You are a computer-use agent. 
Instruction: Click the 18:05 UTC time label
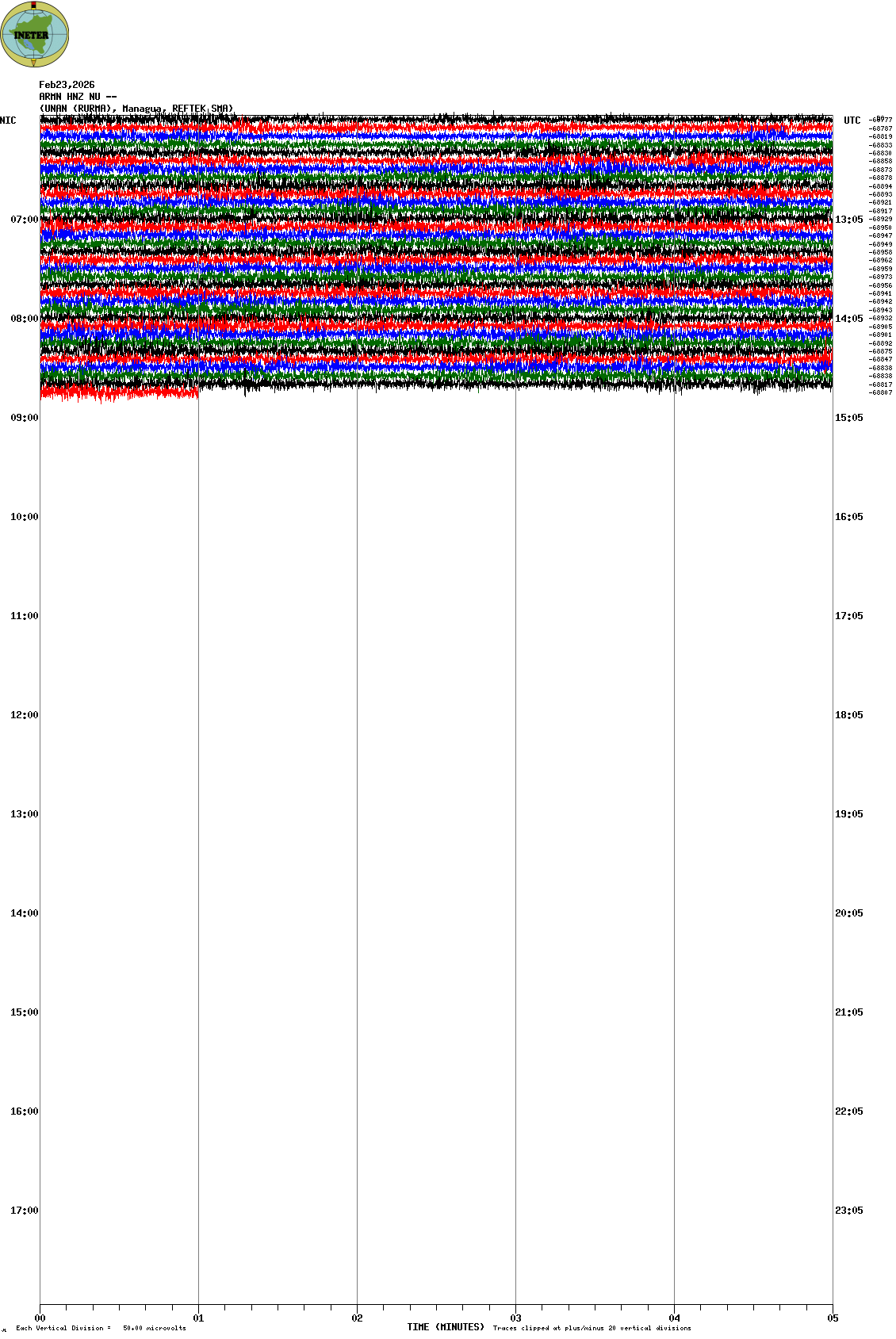[x=848, y=715]
